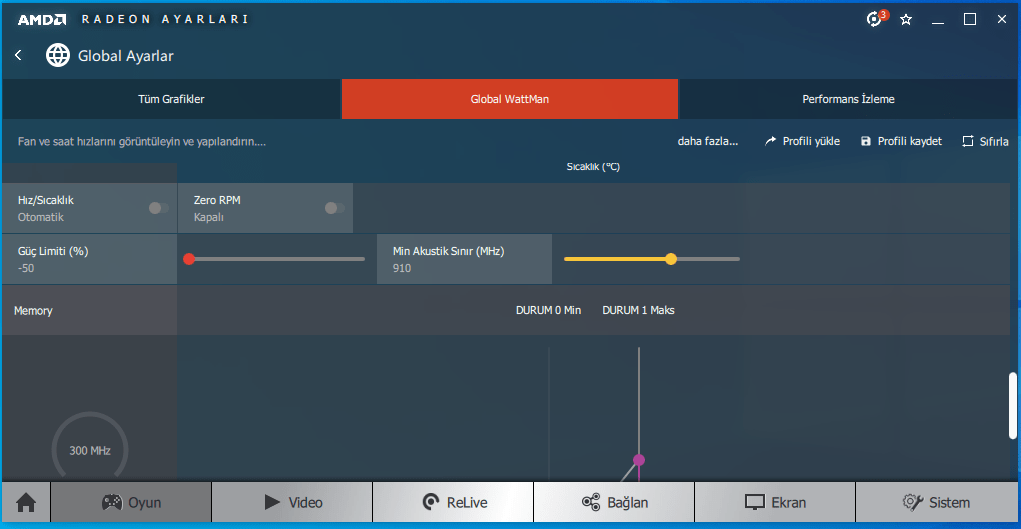Open the Bağlan connect section
The image size is (1021, 529).
tap(614, 502)
